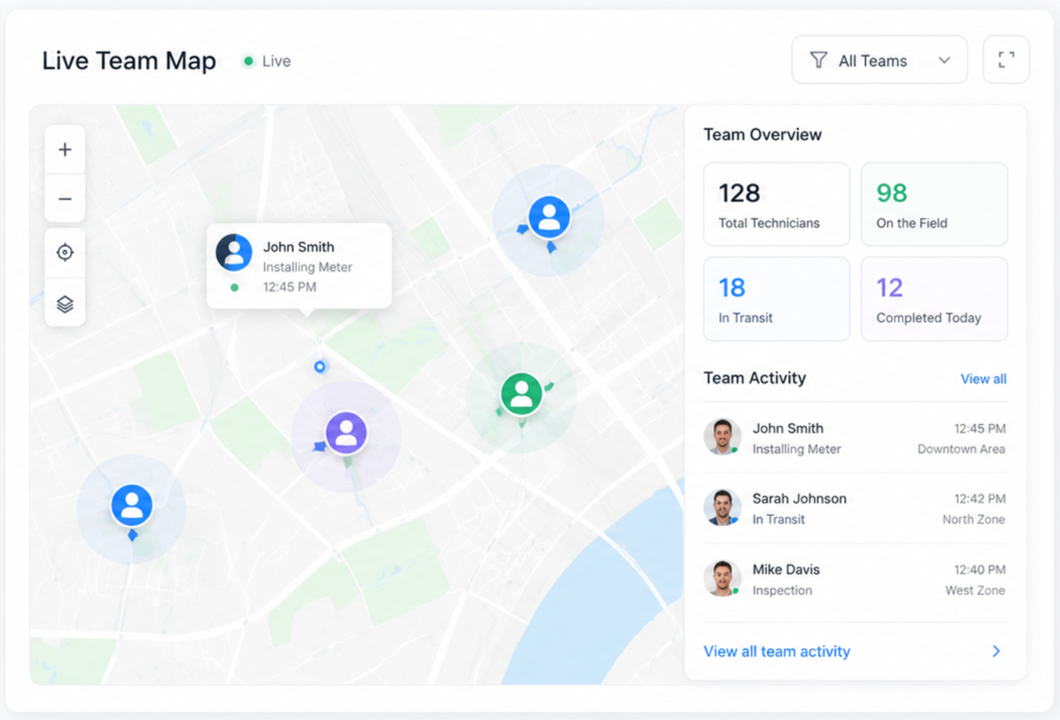The image size is (1060, 720).
Task: Open the All Teams dropdown
Action: pyautogui.click(x=880, y=59)
